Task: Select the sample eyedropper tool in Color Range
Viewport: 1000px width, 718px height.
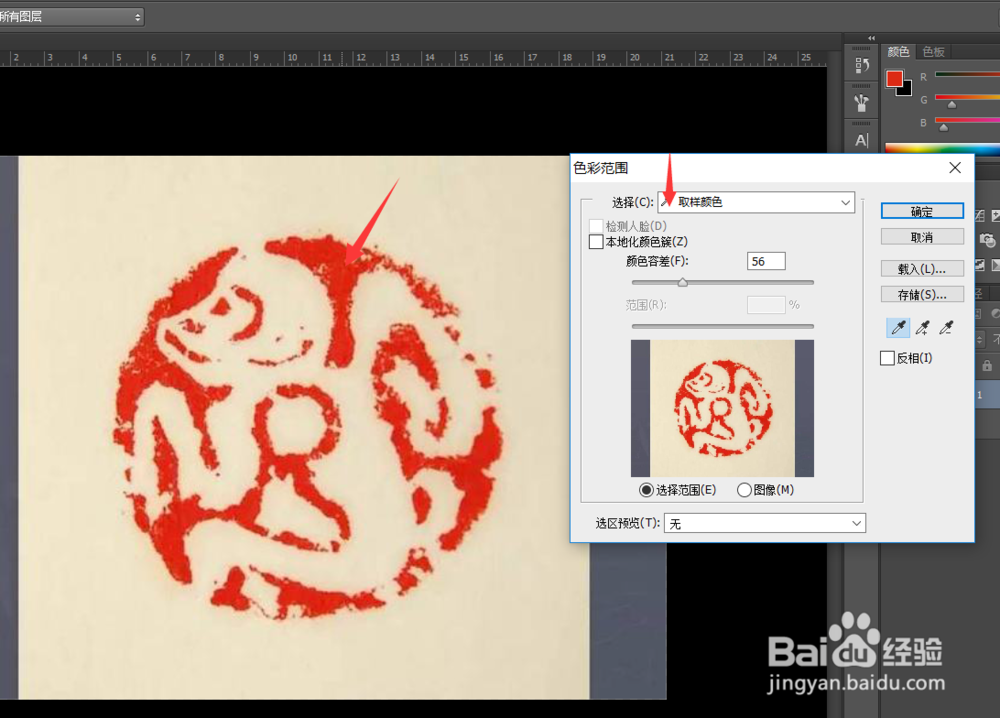Action: point(898,328)
